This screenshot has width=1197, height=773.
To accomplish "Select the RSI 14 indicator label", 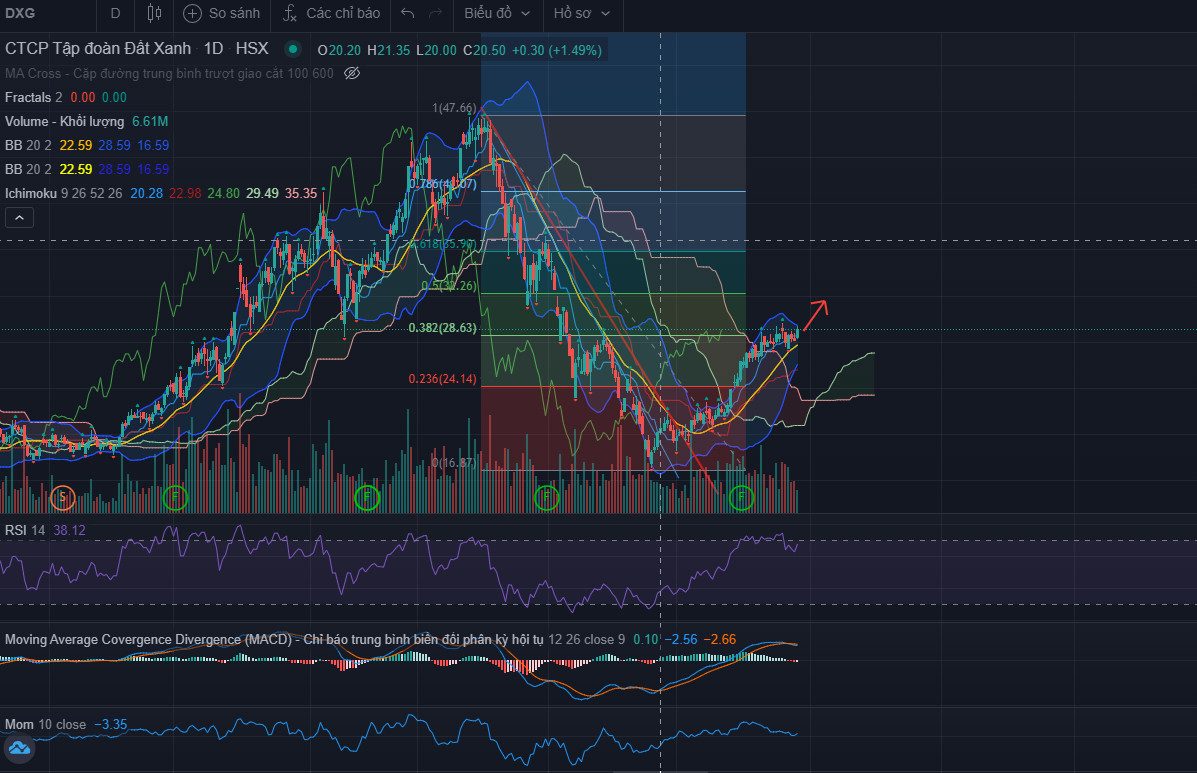I will tap(25, 529).
